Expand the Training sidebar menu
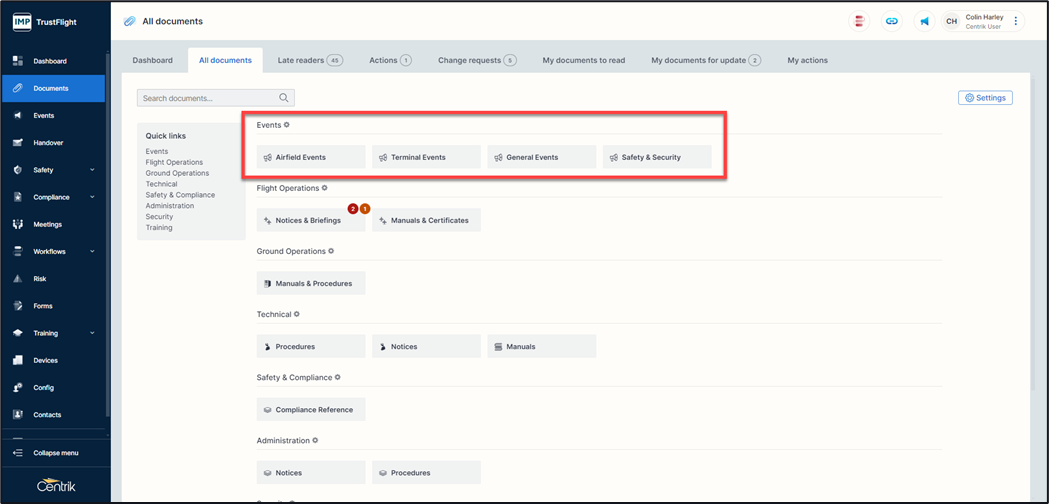The image size is (1049, 504). point(92,333)
